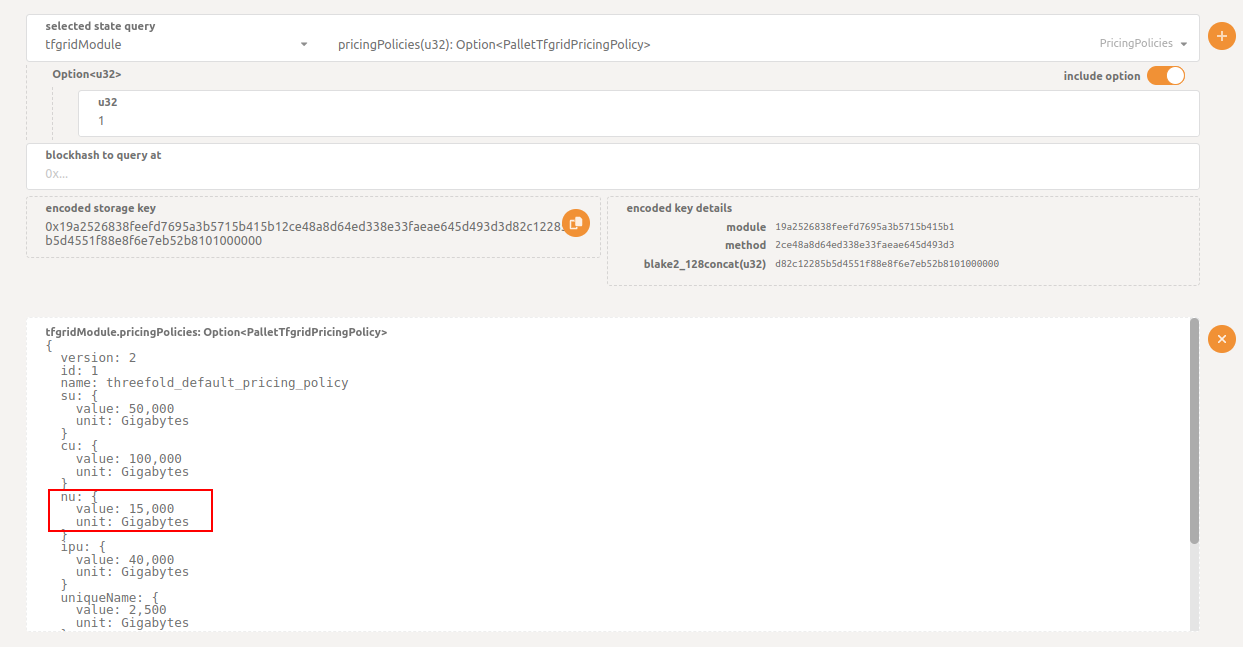Click the ipu value 40,000 line
The image size is (1243, 647).
click(125, 560)
